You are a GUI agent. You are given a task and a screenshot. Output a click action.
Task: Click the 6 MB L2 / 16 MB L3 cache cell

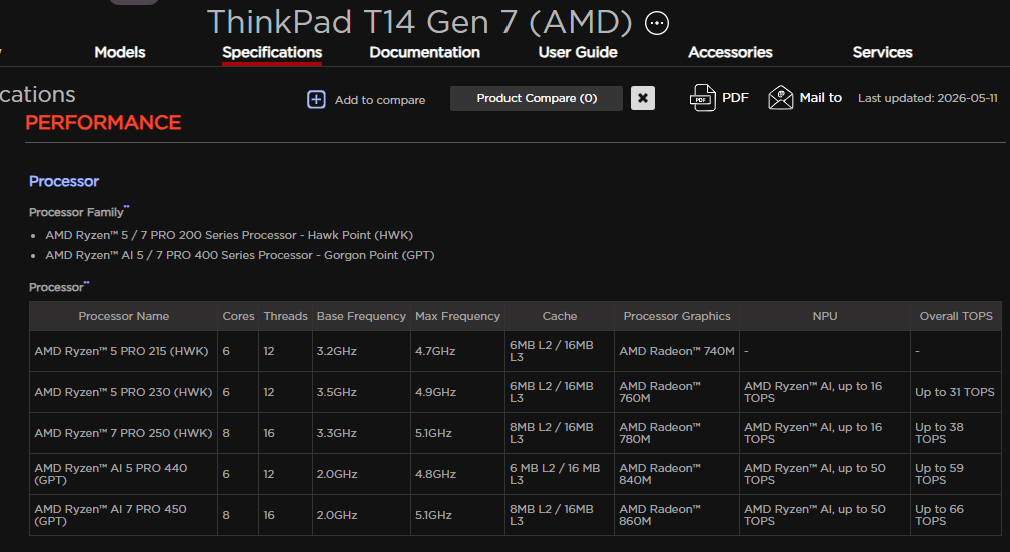tap(560, 474)
